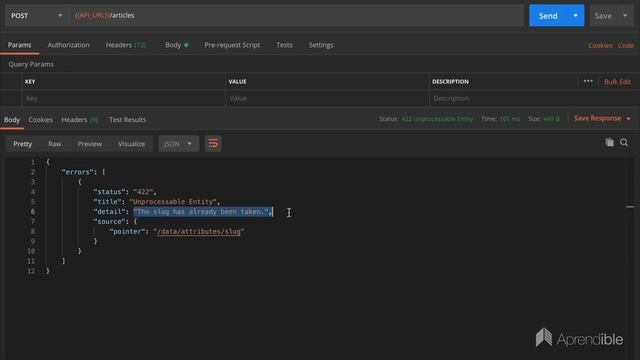The image size is (640, 360).
Task: Switch to Visualize response view
Action: click(131, 144)
